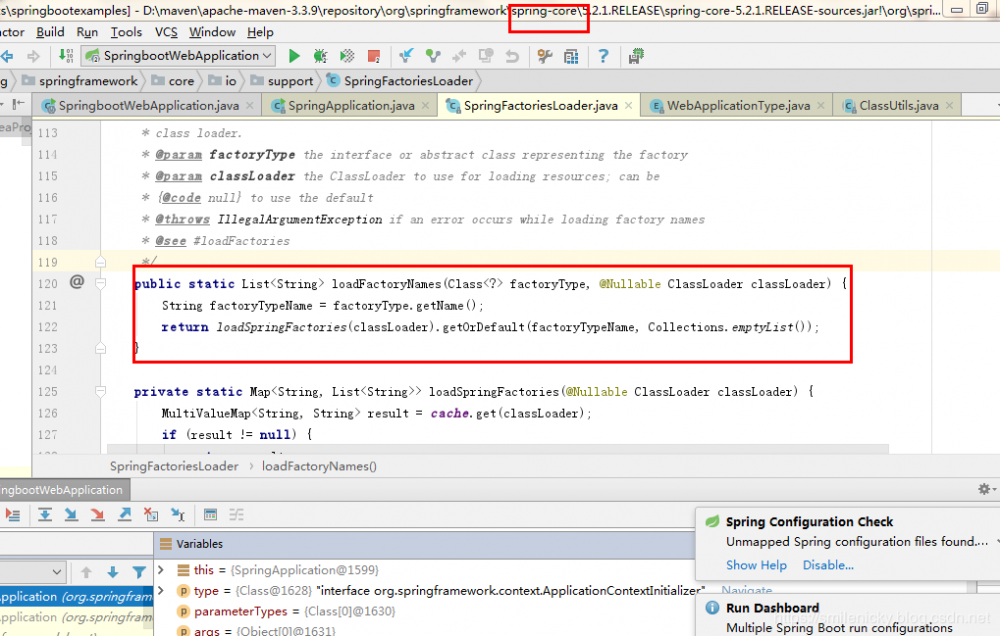Navigate back with the left arrow icon
Screen dimensions: 1000x636
(x=7, y=56)
